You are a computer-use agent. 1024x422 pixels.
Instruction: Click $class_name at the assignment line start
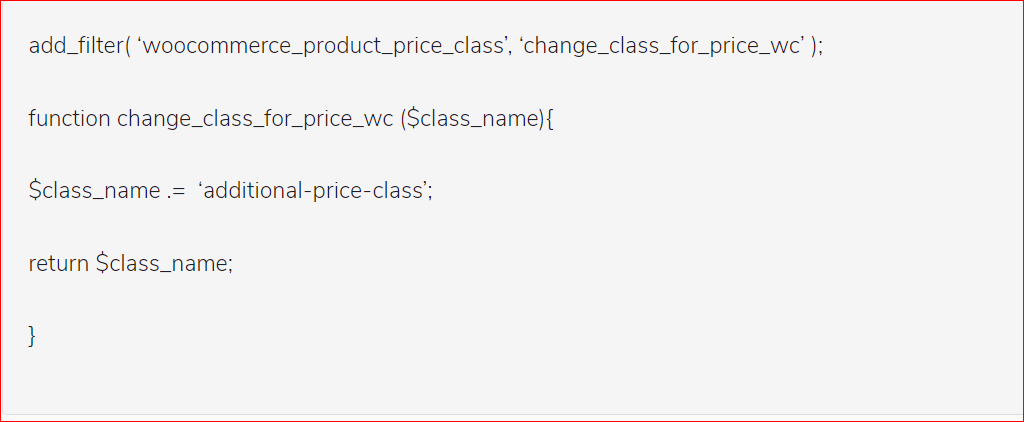pos(94,191)
